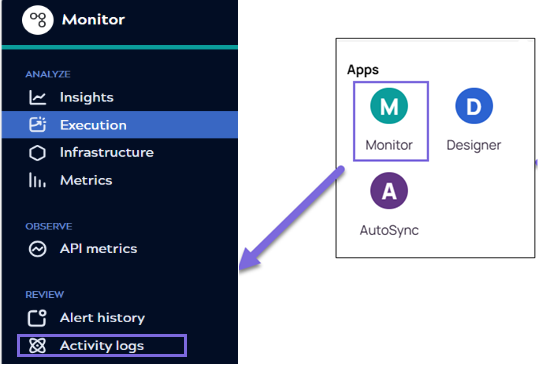Open the Designer app blue D icon

[474, 106]
